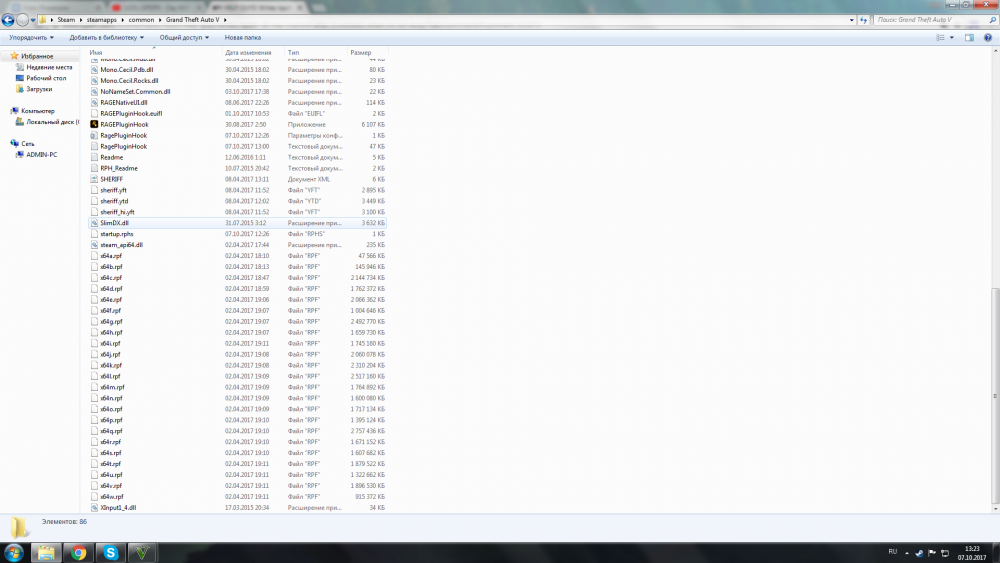Screen dimensions: 1000x563
Task: Select the XInput1_4.dll file icon
Action: [x=94, y=508]
